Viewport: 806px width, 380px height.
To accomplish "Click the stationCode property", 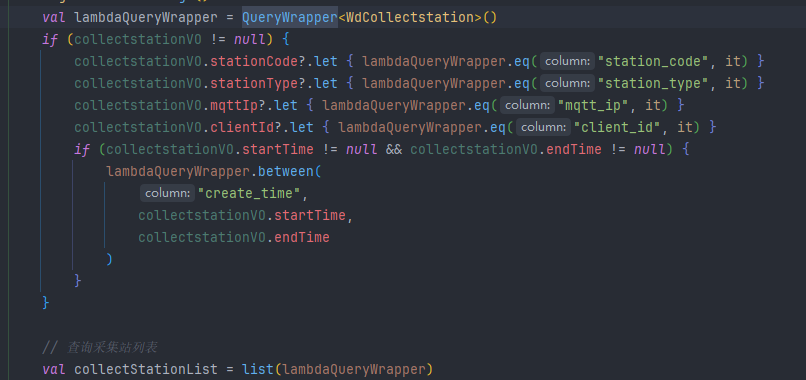I will tap(254, 62).
